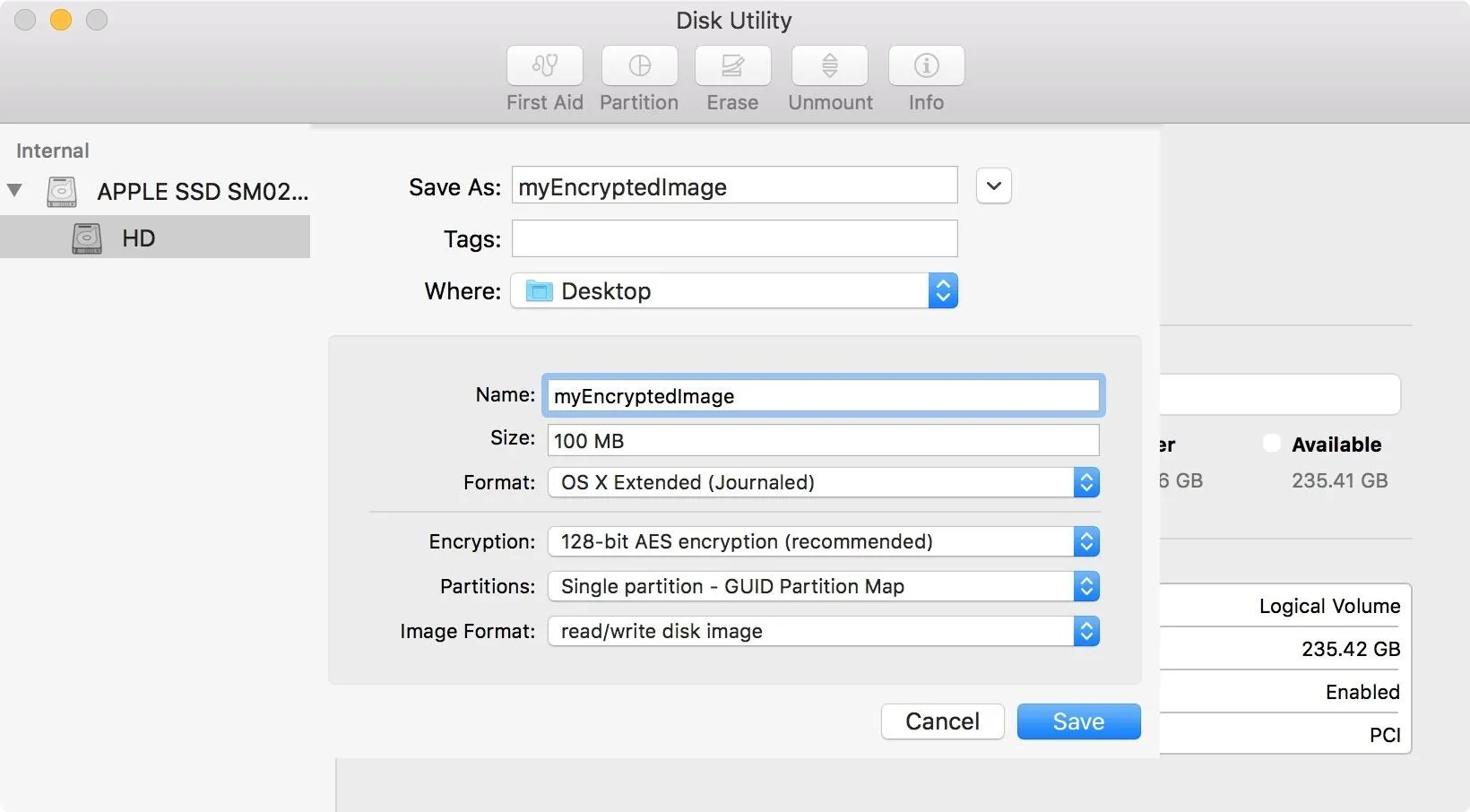Open the Partitions dropdown

(824, 586)
